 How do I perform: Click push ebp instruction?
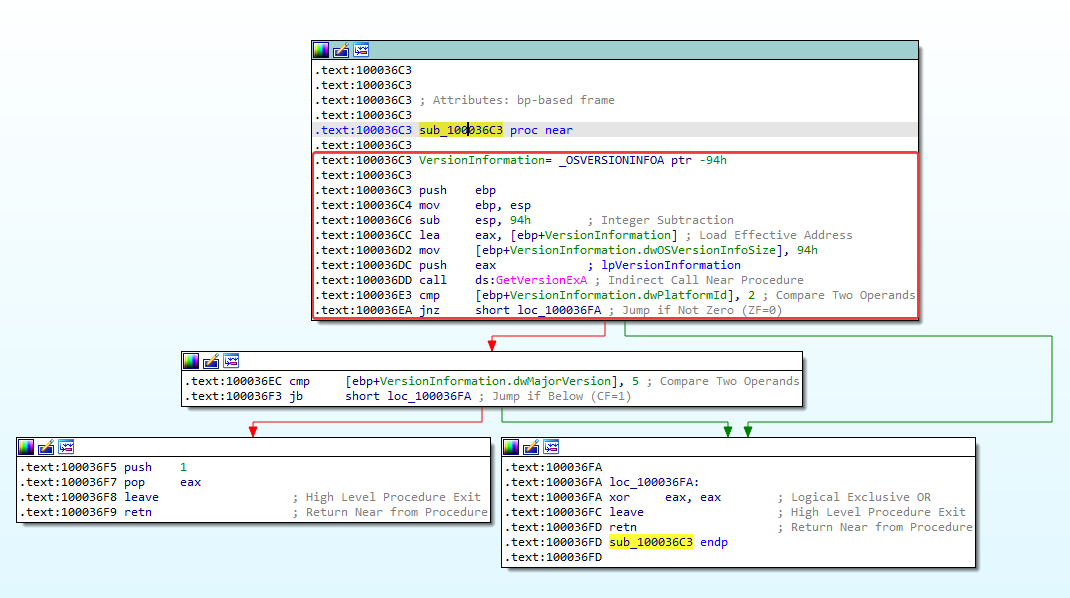click(x=457, y=190)
